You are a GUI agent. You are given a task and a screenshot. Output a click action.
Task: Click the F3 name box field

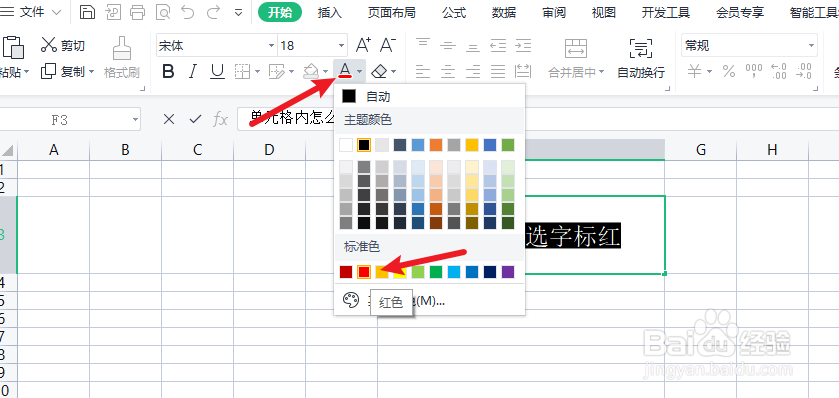coord(70,119)
